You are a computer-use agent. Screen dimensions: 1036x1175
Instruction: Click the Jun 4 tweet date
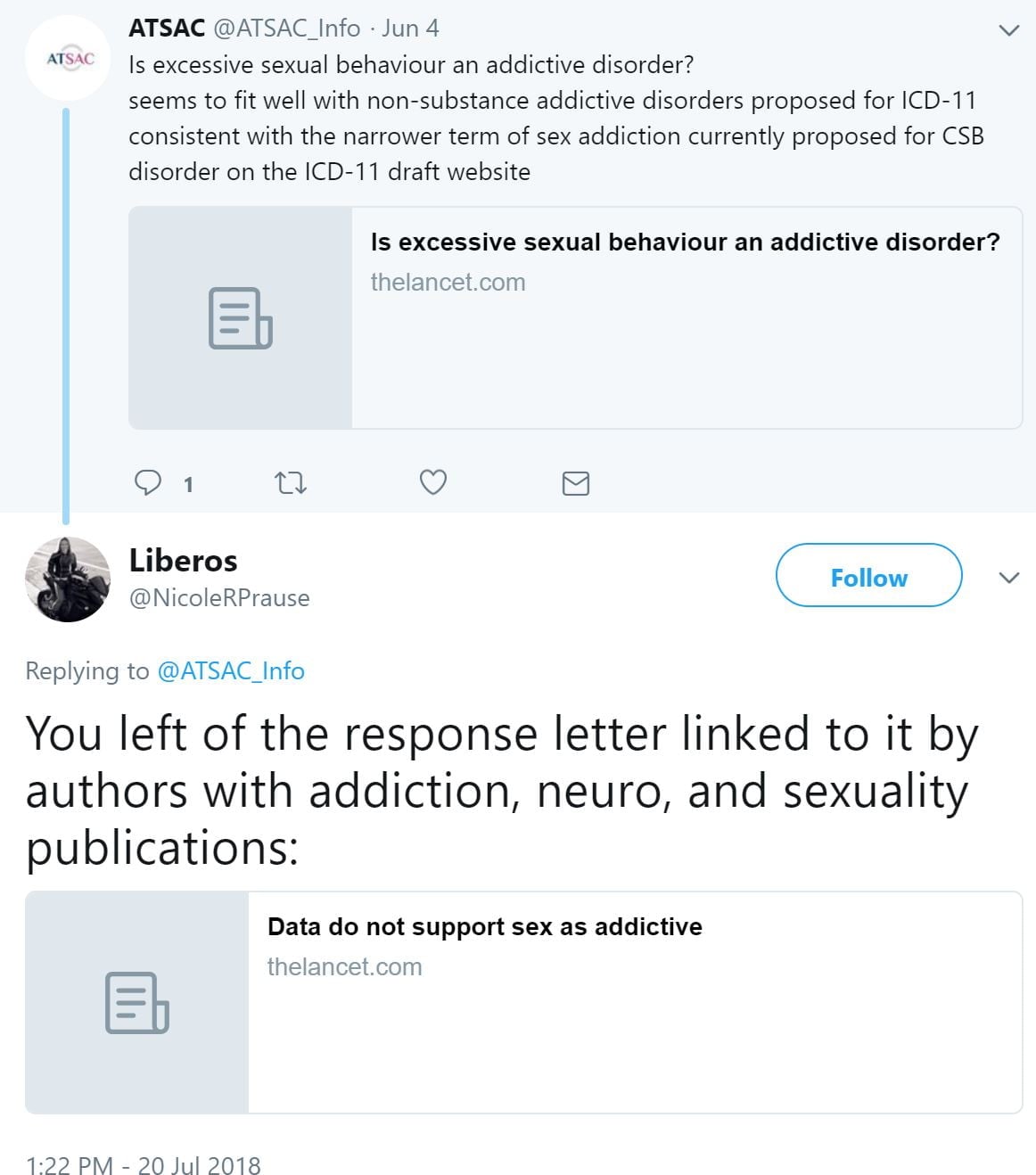(410, 29)
